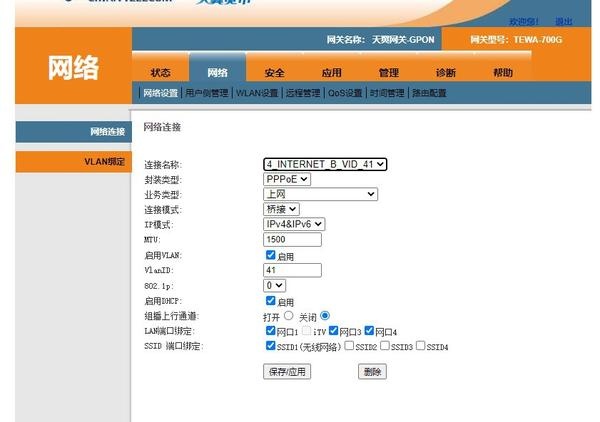Toggle the SSID1(无线网络) binding checkbox
This screenshot has width=600, height=422.
tap(271, 345)
